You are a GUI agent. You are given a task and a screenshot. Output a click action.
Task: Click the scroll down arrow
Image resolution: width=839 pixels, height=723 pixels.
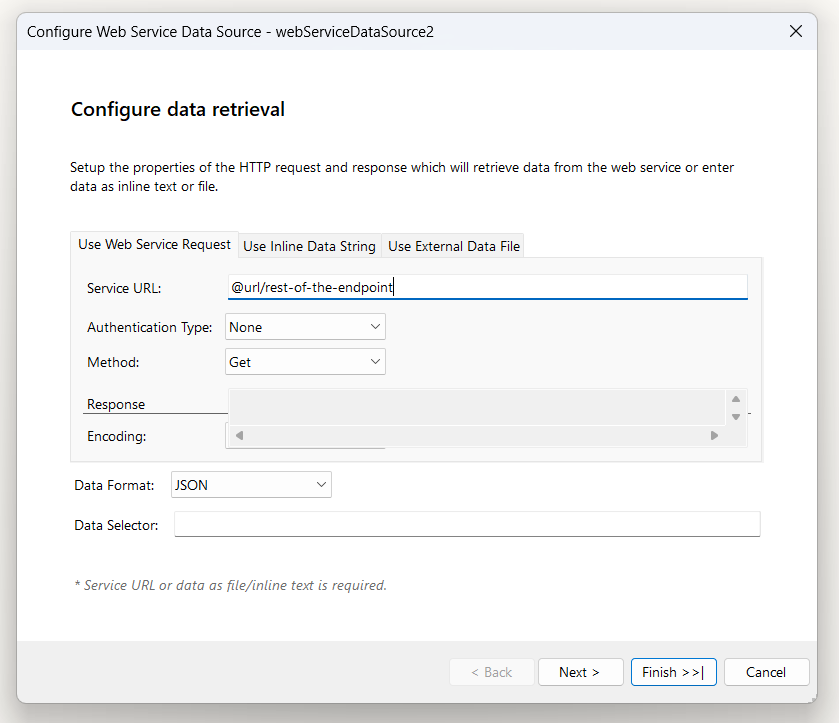tap(736, 416)
